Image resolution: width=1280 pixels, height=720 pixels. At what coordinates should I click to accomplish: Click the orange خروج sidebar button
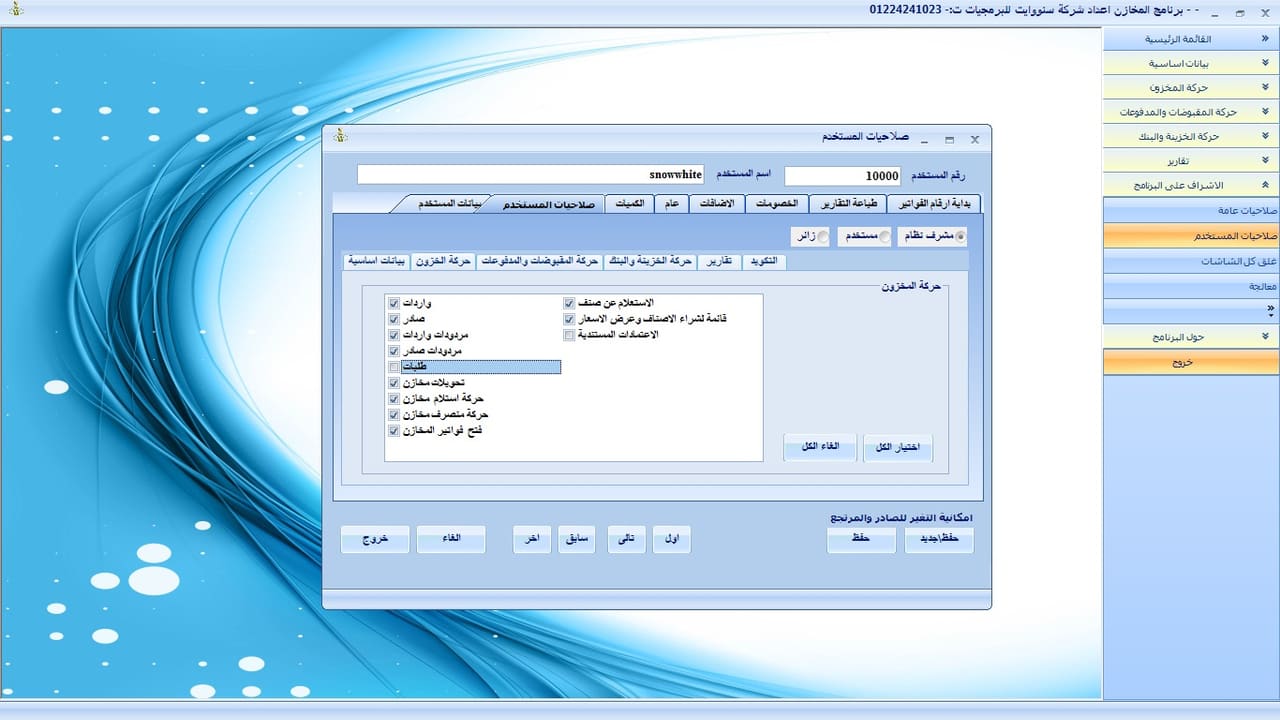tap(1191, 362)
